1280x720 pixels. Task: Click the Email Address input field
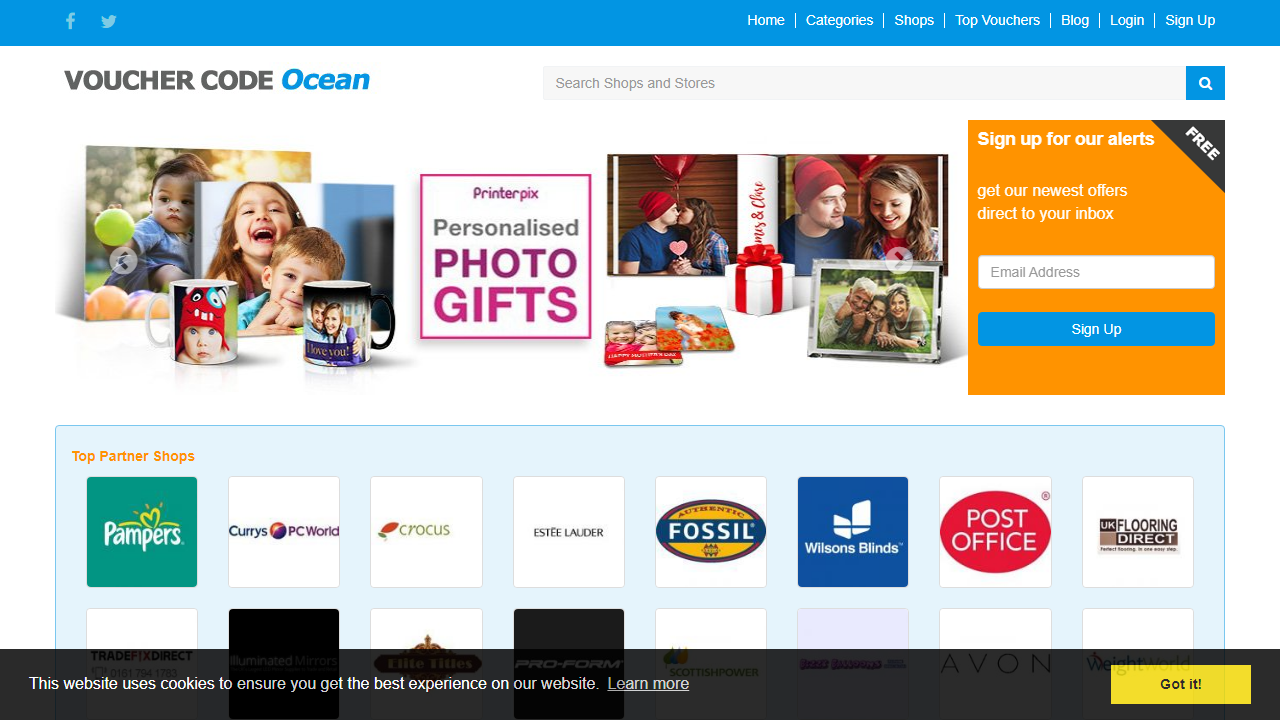[1096, 272]
